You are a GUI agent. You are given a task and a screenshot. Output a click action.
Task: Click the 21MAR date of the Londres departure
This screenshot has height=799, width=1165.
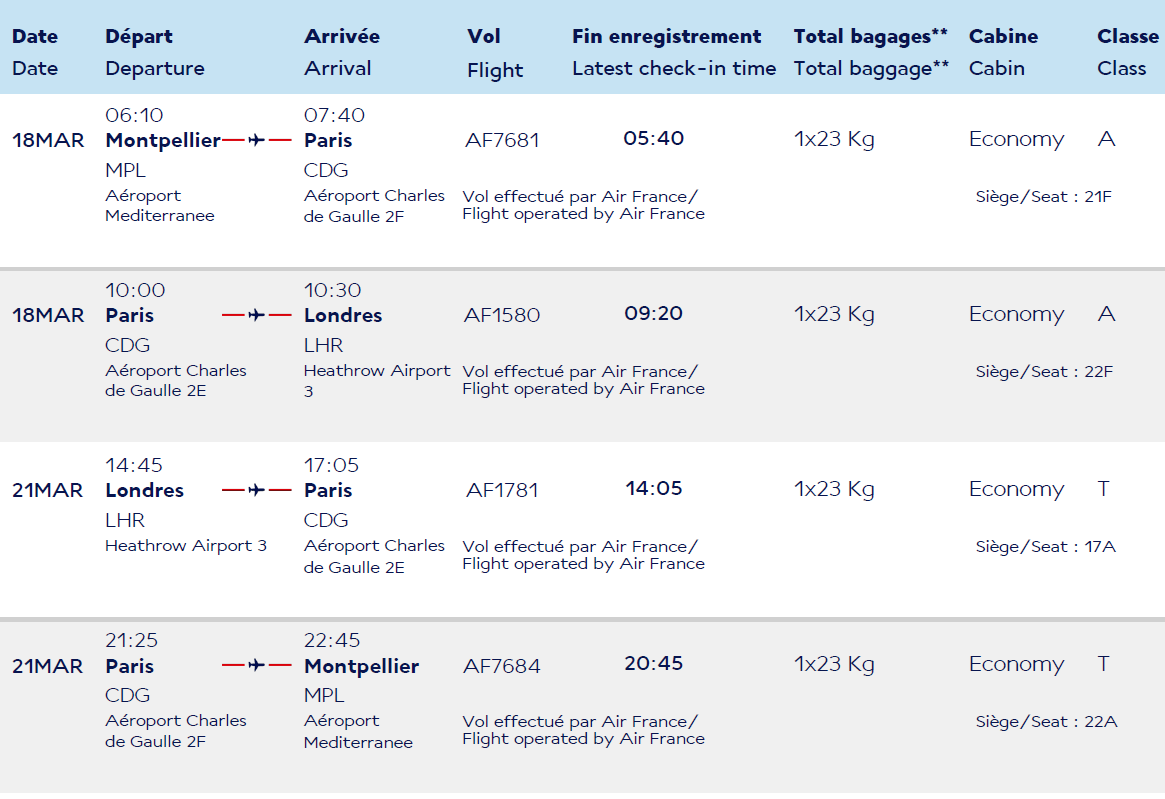click(48, 491)
